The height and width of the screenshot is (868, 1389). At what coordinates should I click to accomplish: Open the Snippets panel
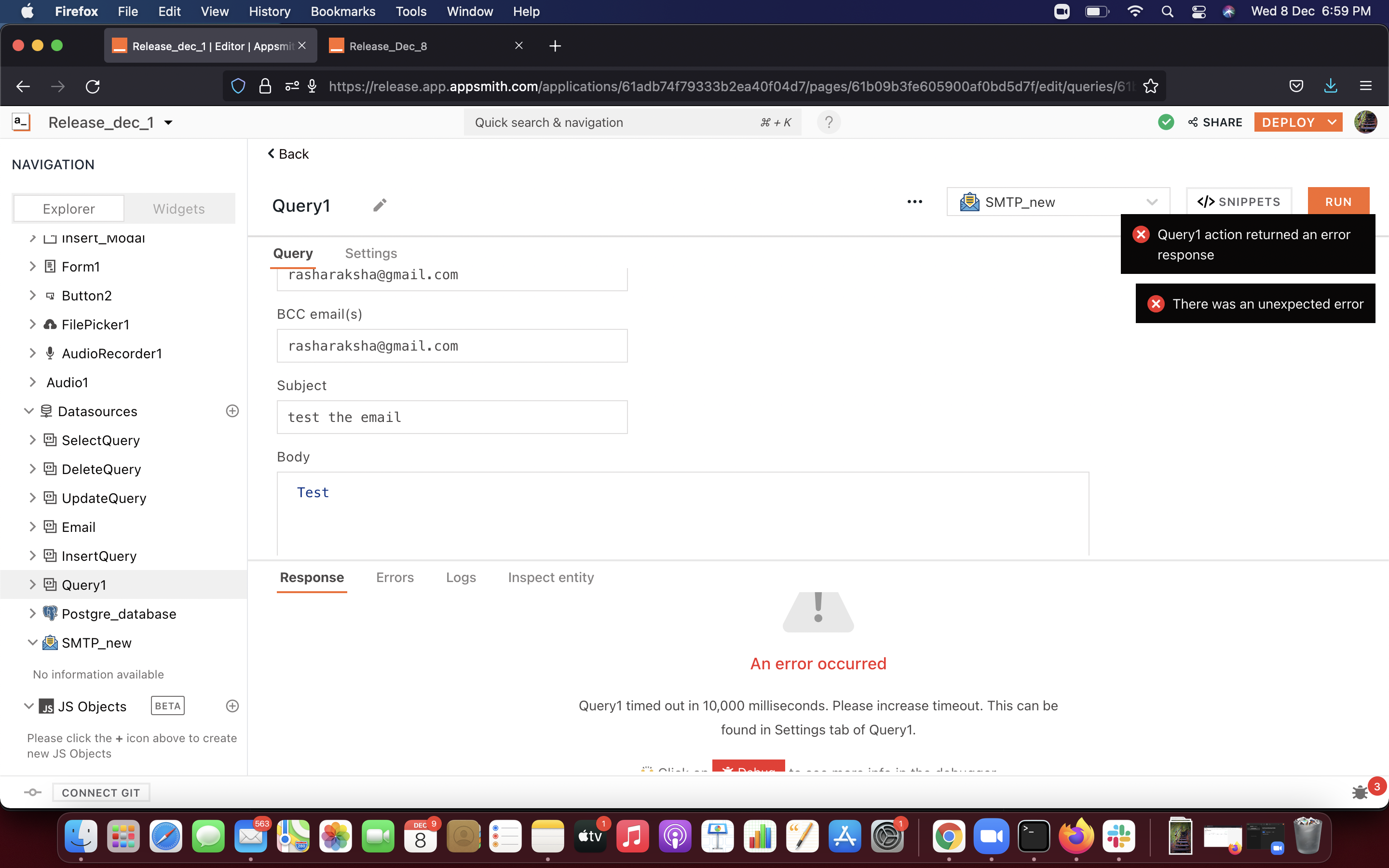point(1239,202)
